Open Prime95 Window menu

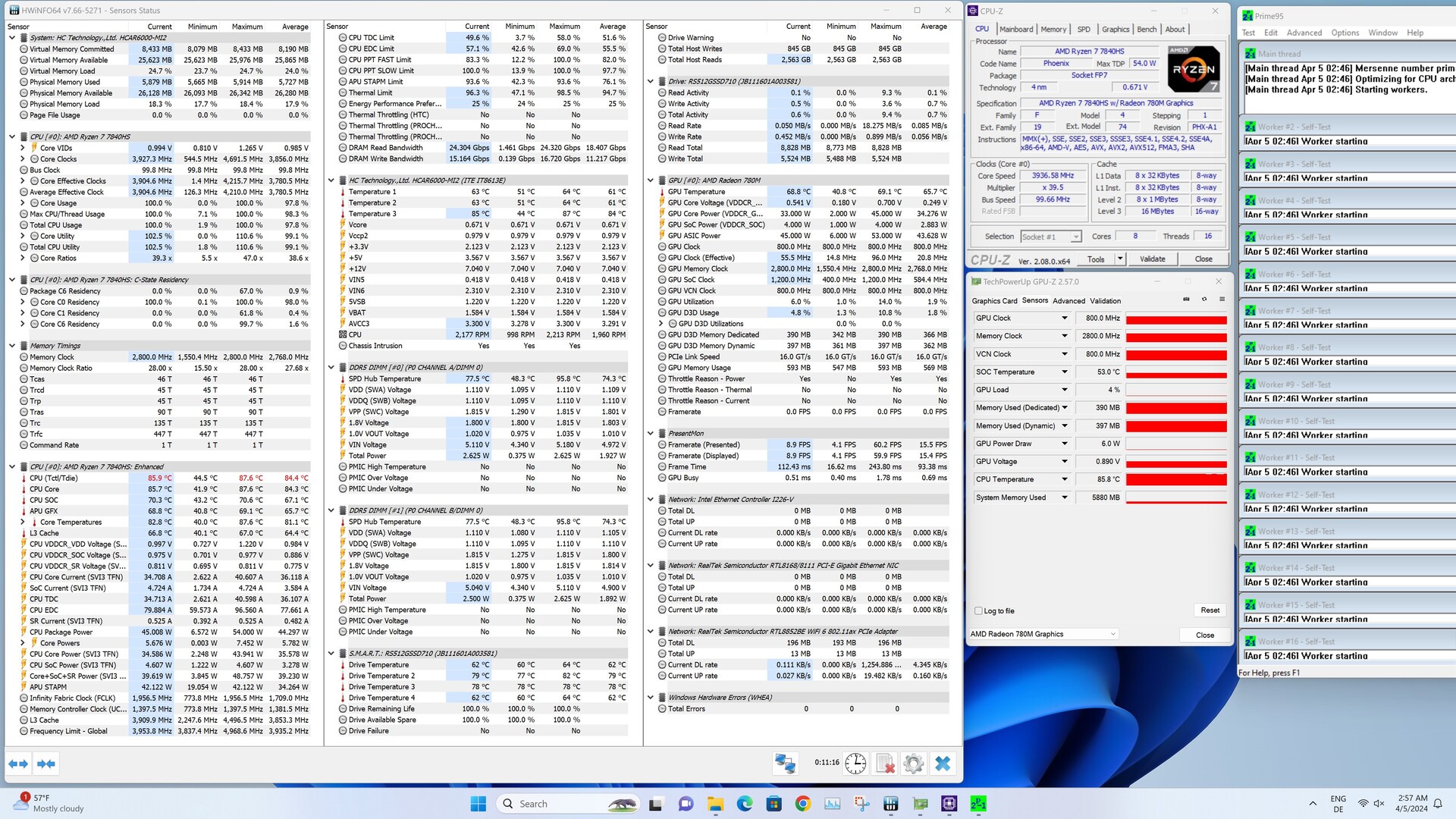click(x=1382, y=33)
